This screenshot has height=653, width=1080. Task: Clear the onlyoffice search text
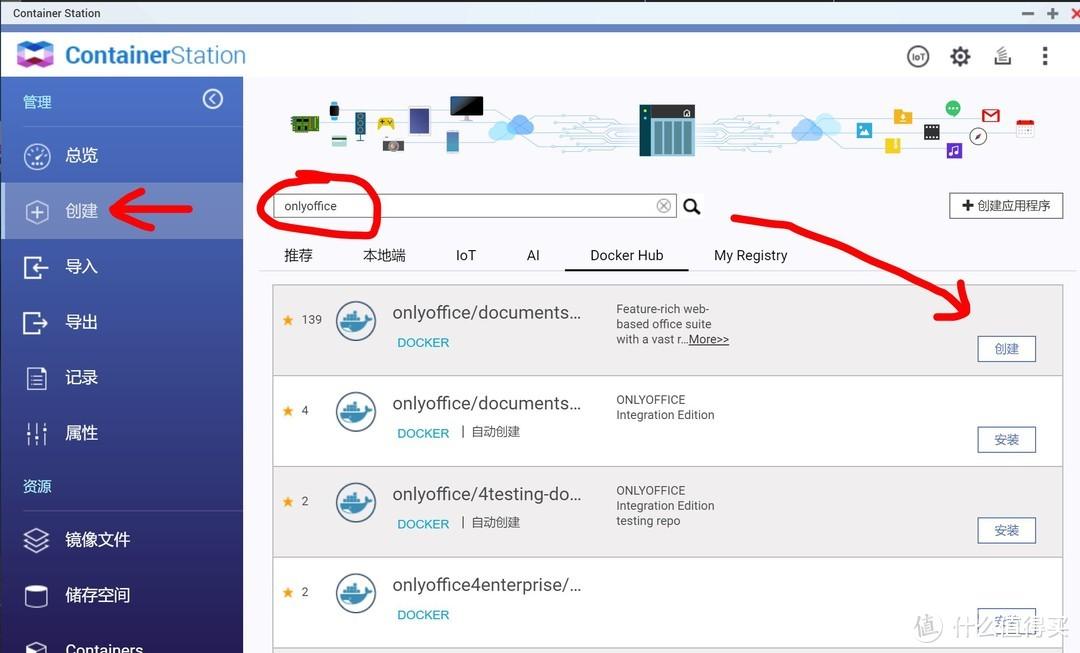tap(663, 206)
